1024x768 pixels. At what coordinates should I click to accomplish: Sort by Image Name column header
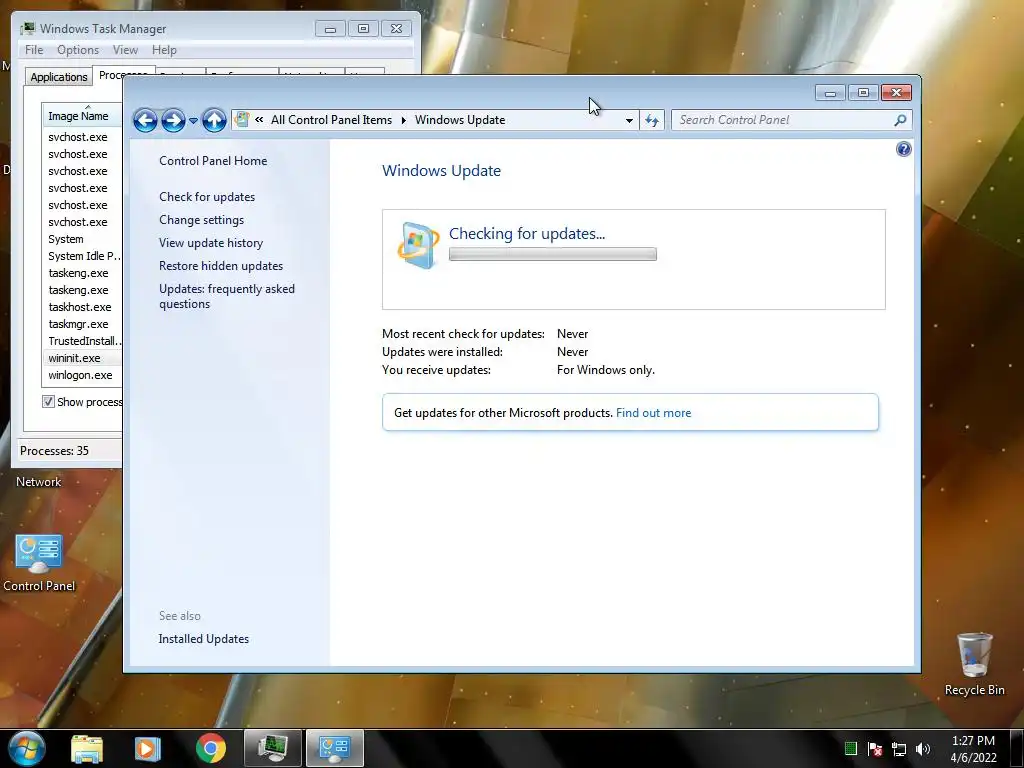coord(82,115)
